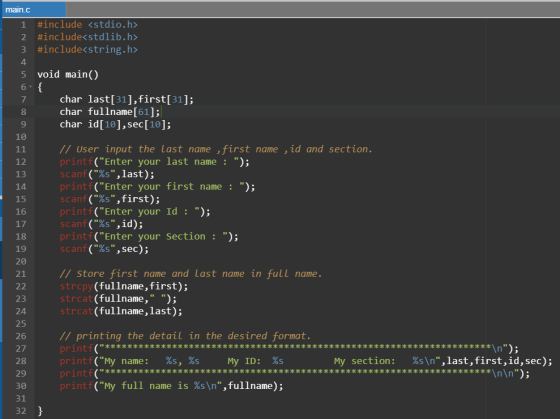This screenshot has width=560, height=419.
Task: Click the 'My full name is' printf line
Action: [171, 386]
